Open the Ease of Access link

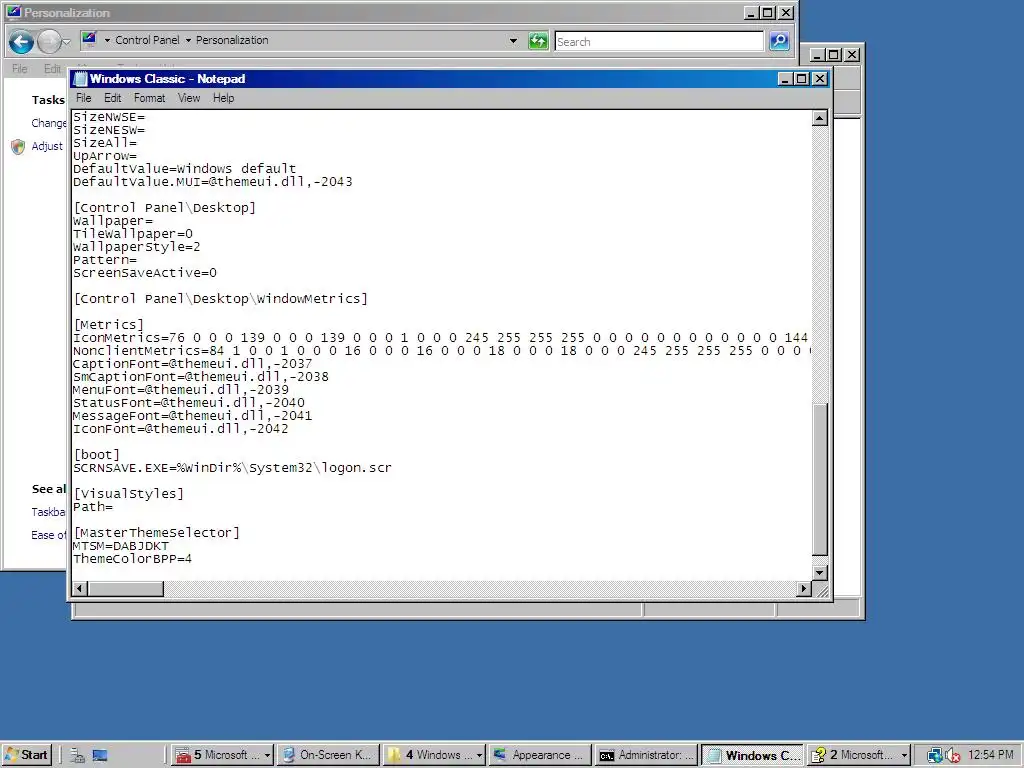coord(48,535)
